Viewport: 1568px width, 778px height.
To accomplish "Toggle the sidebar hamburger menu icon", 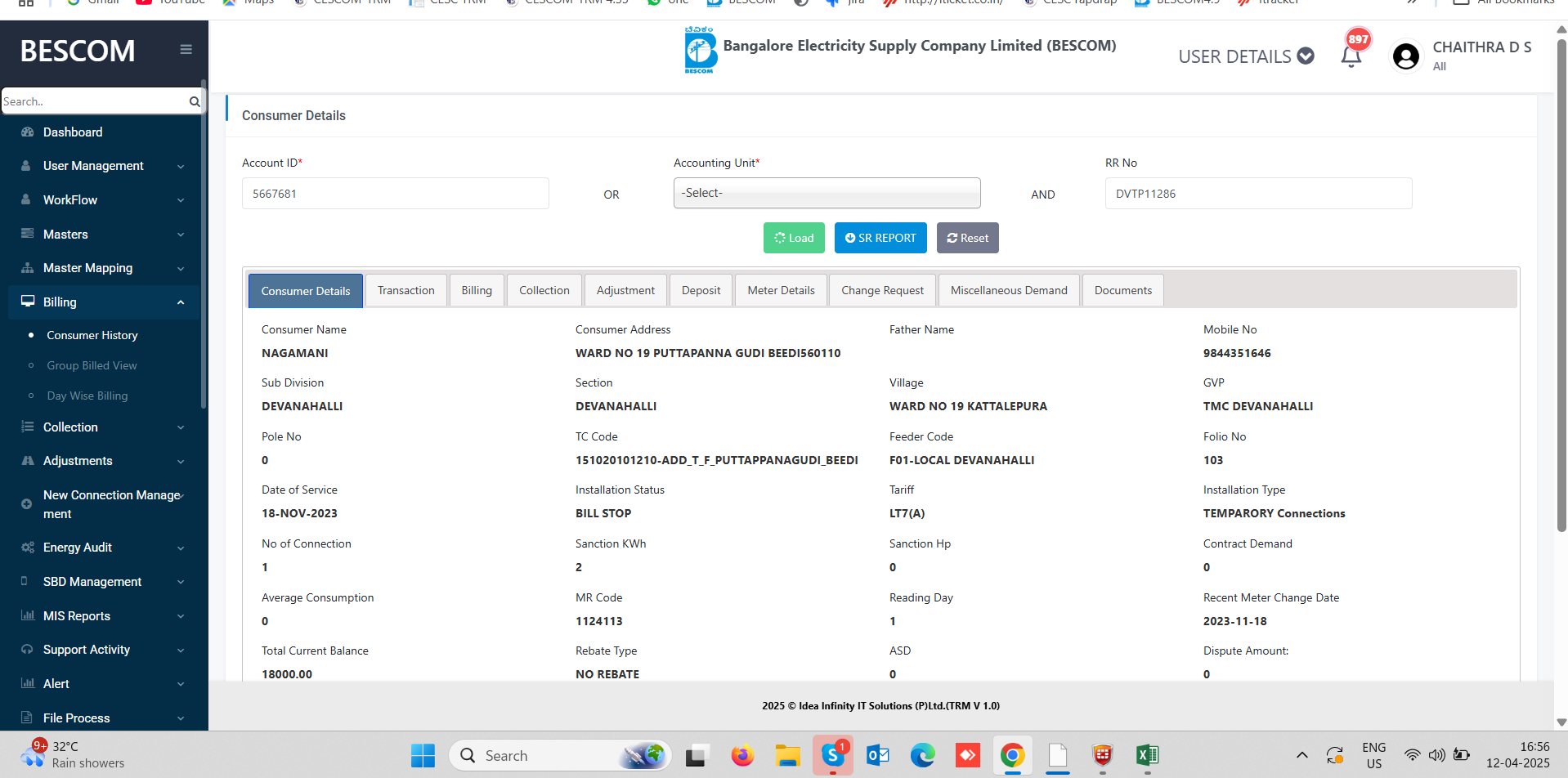I will (186, 50).
